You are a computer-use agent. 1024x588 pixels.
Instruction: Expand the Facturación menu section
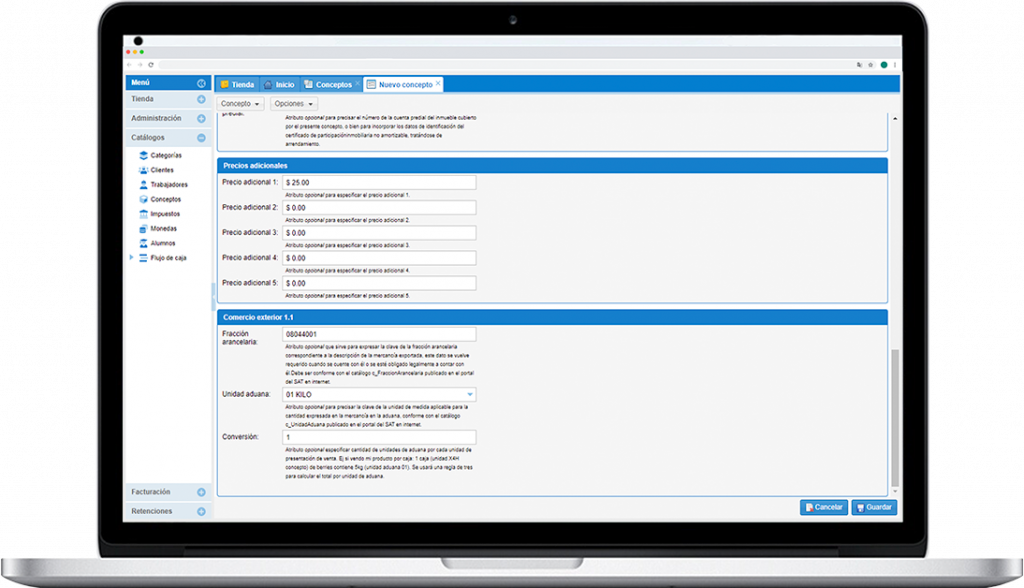201,492
